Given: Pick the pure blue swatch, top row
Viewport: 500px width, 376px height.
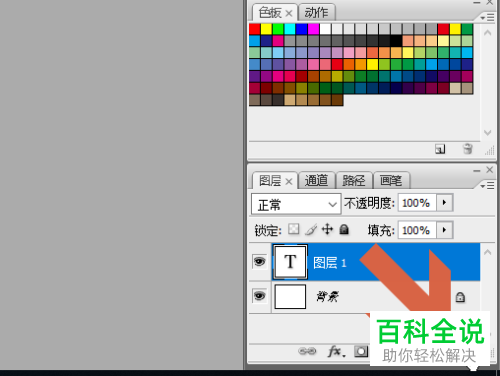Looking at the screenshot, I should click(x=302, y=29).
